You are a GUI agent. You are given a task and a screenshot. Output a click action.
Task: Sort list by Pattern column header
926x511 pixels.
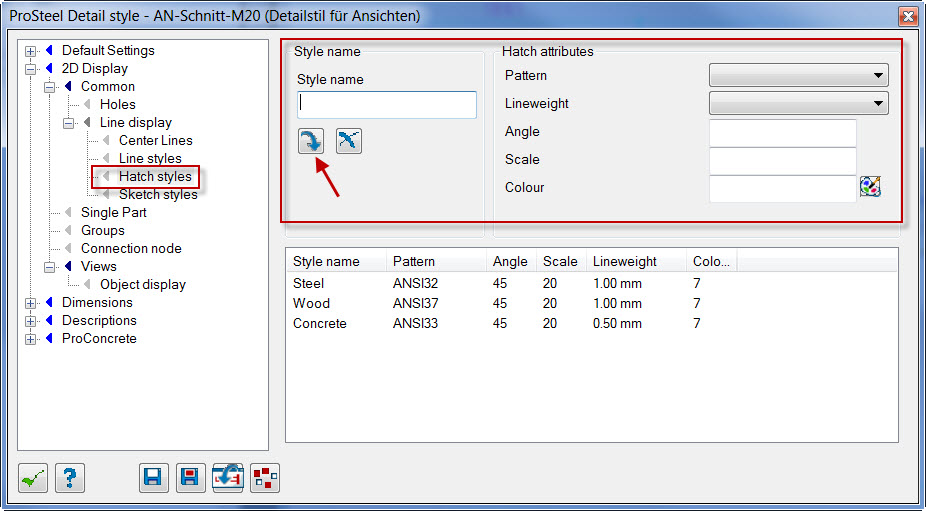click(x=436, y=261)
